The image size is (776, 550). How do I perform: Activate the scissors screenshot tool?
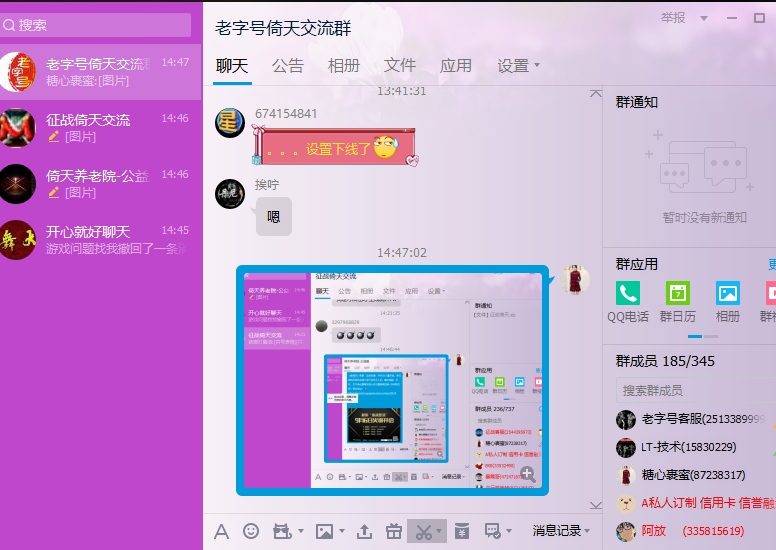[x=423, y=532]
